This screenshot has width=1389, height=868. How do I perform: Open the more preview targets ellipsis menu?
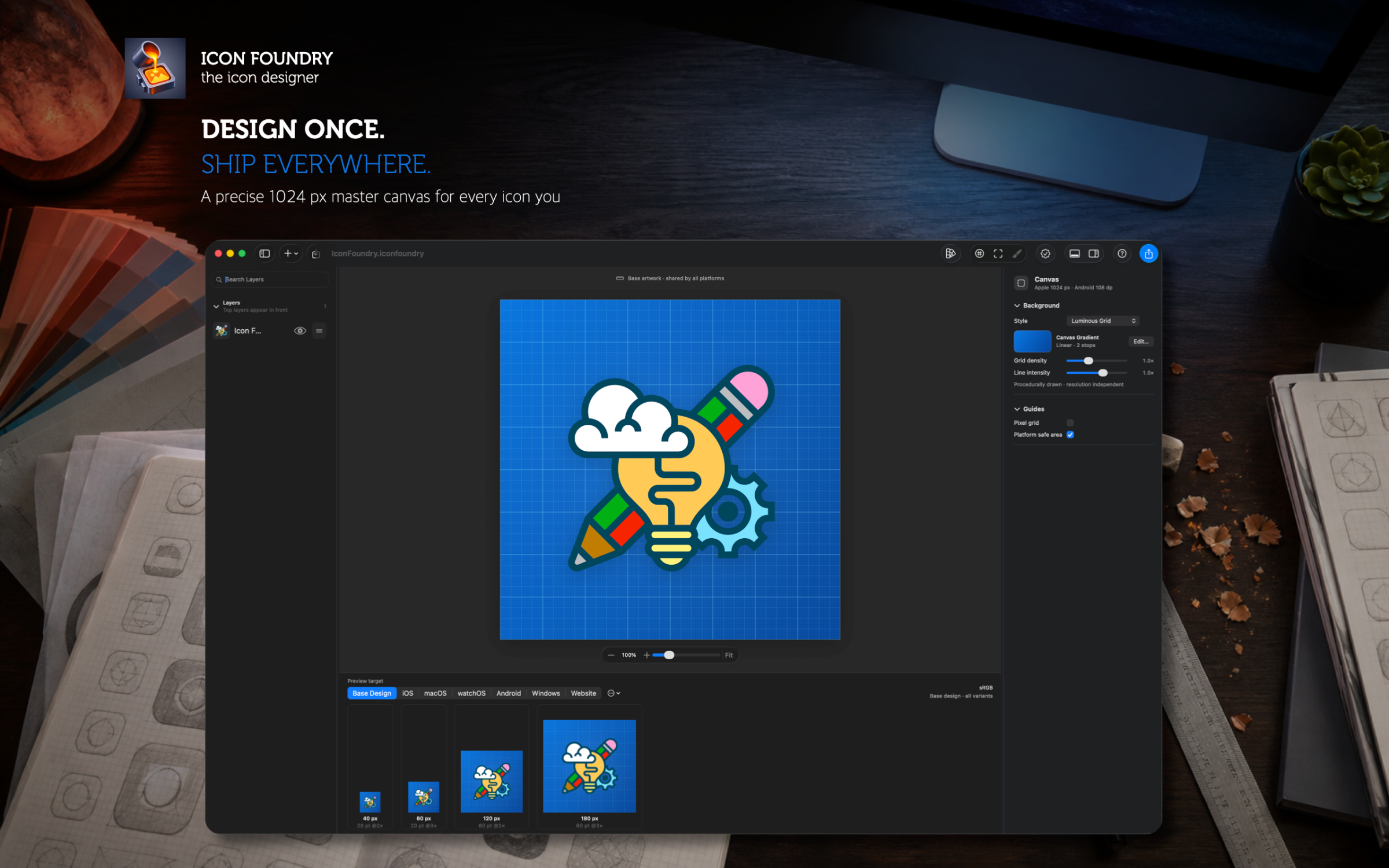613,693
